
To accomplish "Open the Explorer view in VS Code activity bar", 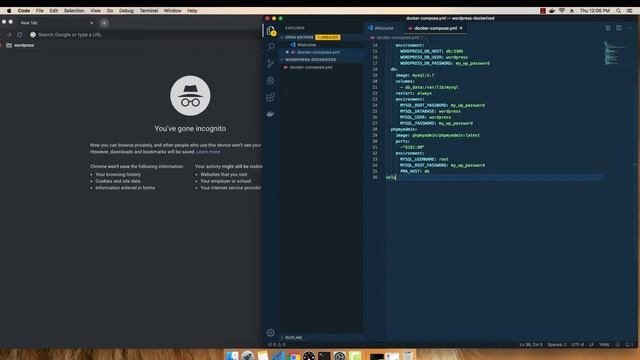I will pos(271,31).
